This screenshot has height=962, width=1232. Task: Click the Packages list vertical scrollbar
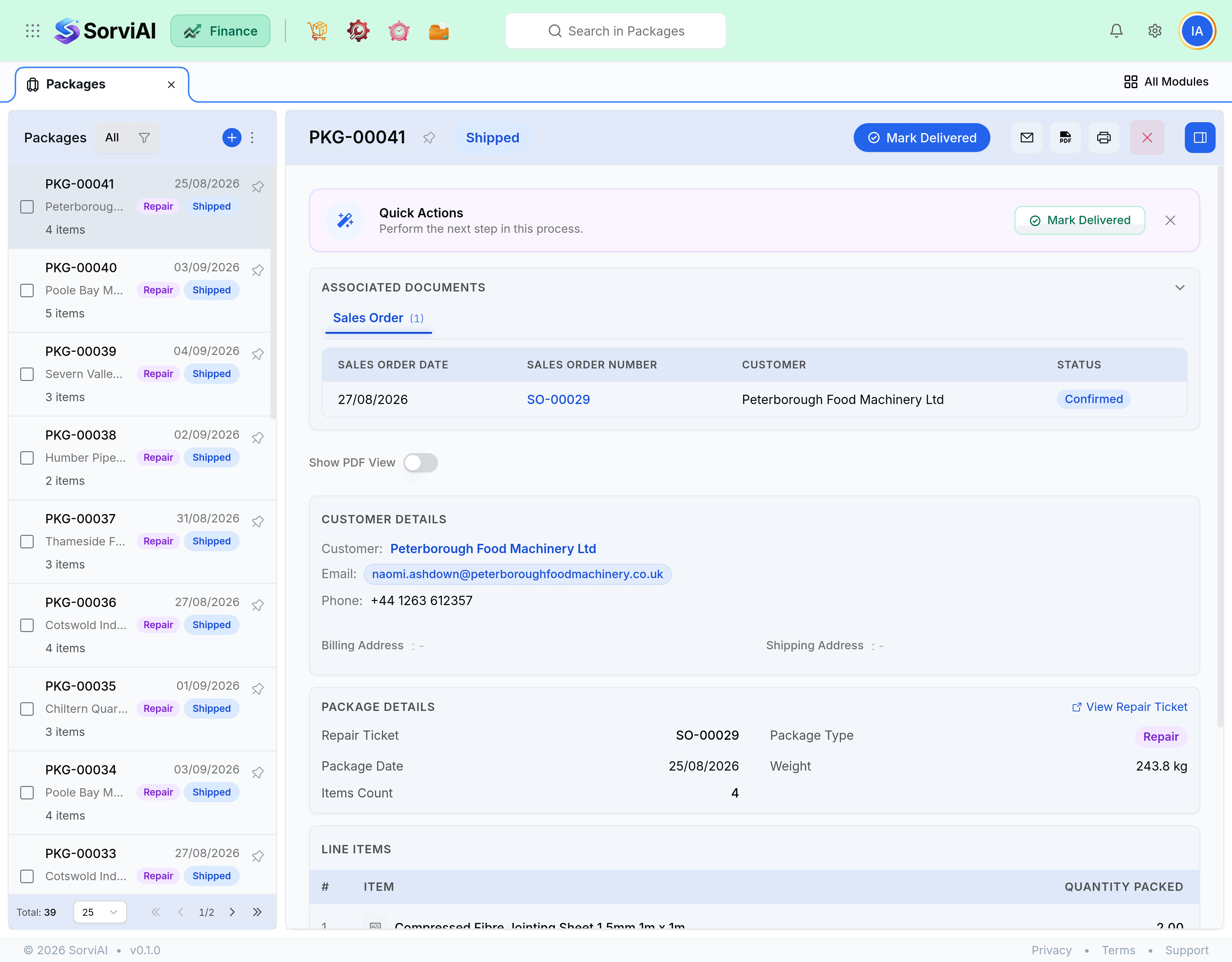pyautogui.click(x=274, y=293)
